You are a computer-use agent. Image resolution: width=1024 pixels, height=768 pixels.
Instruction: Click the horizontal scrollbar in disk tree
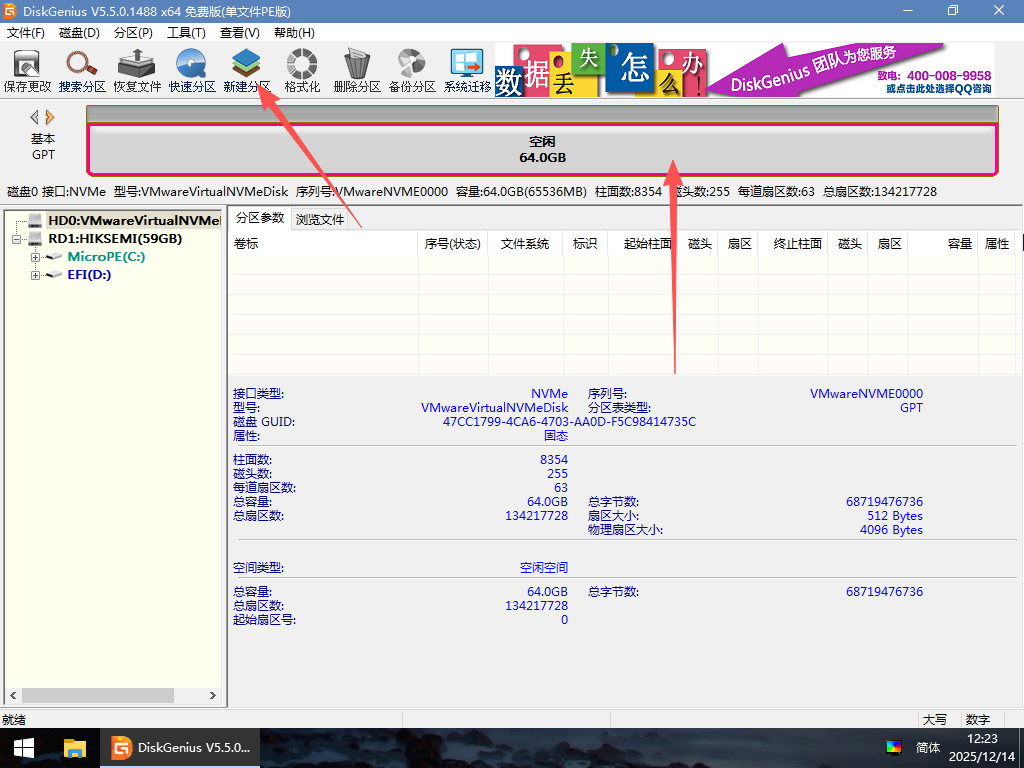coord(112,696)
